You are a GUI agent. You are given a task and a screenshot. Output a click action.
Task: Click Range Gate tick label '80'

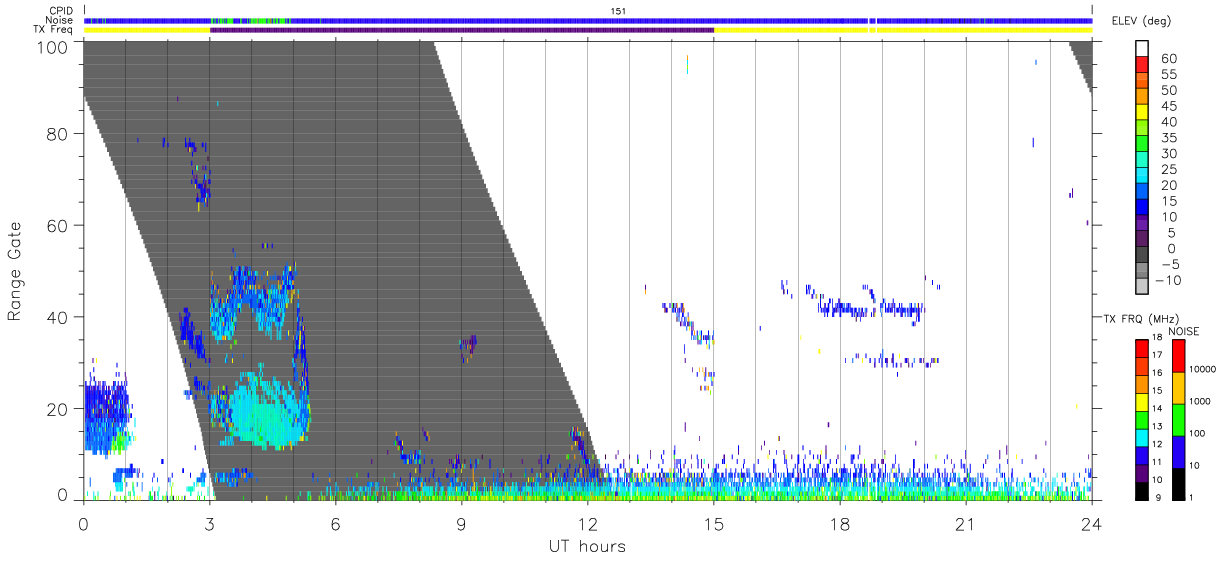pyautogui.click(x=58, y=134)
